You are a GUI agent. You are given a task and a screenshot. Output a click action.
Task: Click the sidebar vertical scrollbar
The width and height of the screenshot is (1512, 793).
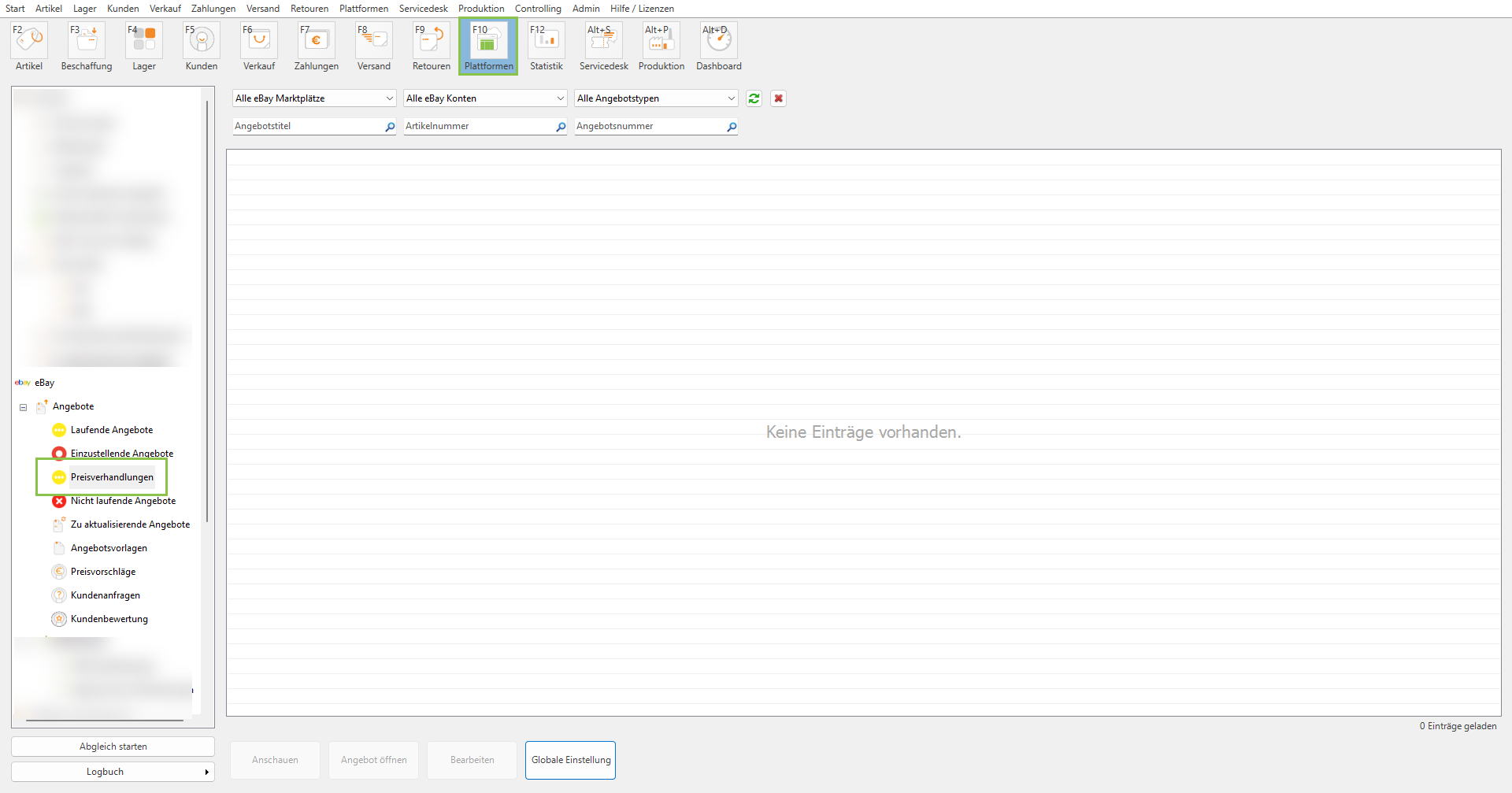pyautogui.click(x=207, y=315)
